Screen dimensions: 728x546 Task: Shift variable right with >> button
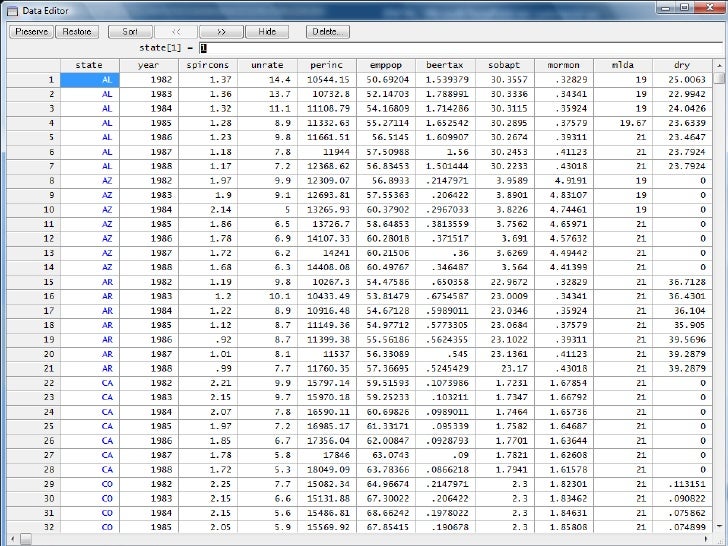[x=221, y=32]
